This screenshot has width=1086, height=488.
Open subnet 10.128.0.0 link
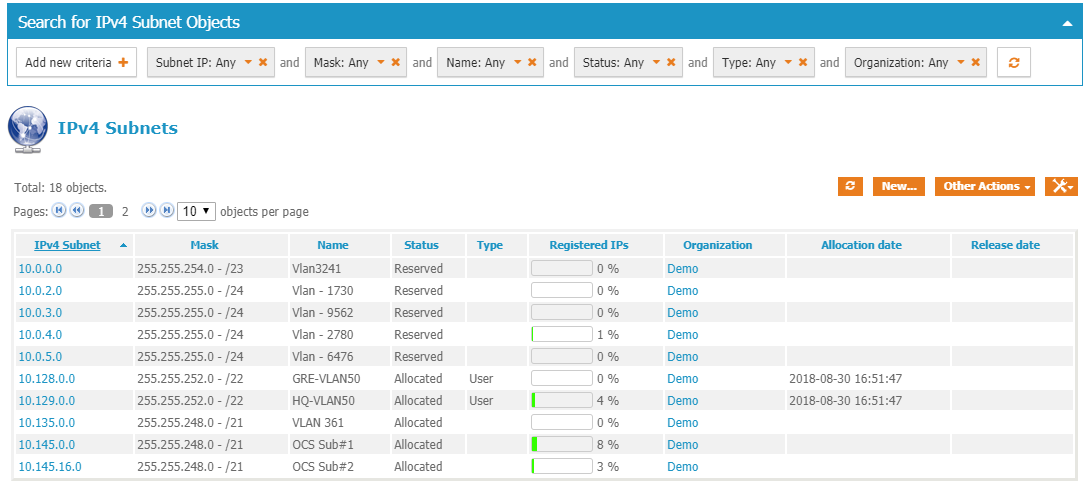pos(47,379)
